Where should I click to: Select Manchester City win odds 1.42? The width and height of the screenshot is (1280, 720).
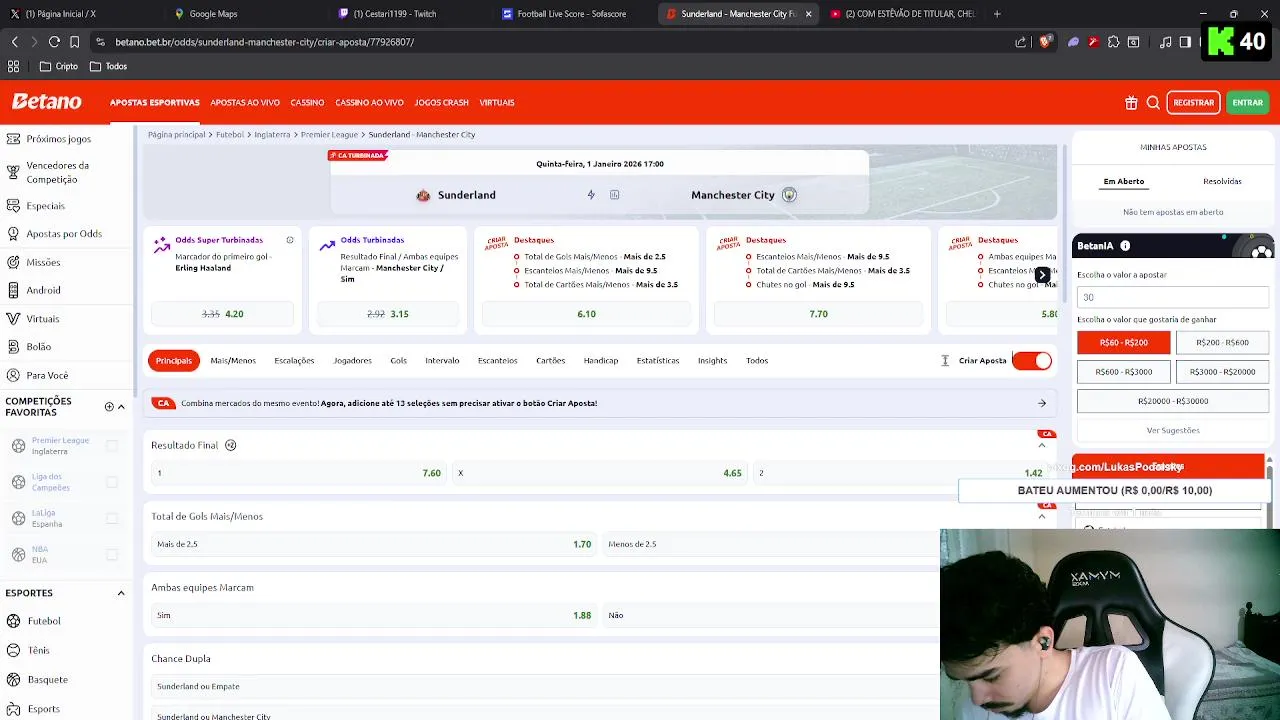pyautogui.click(x=900, y=473)
